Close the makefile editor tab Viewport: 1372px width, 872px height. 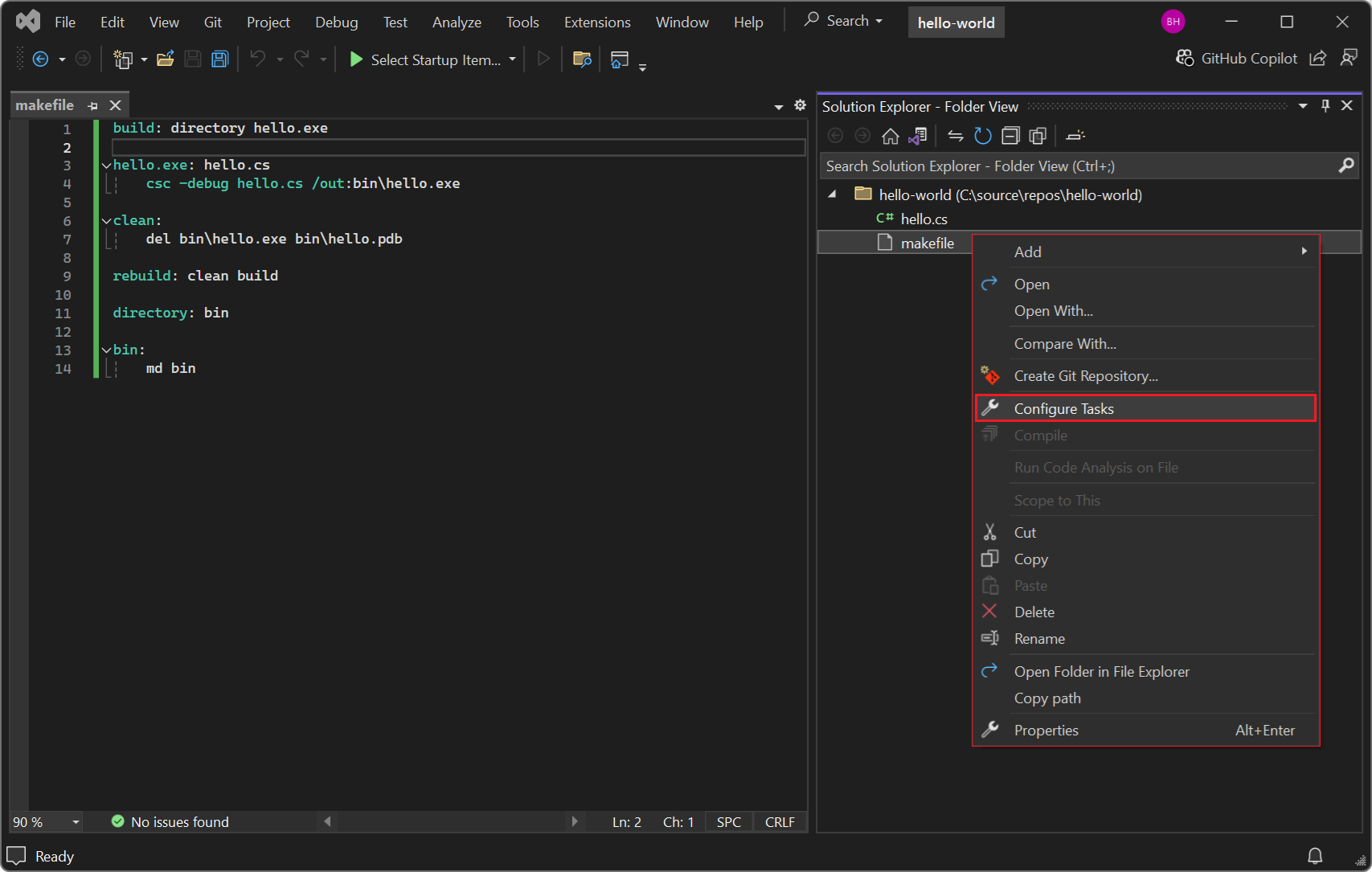click(x=115, y=105)
